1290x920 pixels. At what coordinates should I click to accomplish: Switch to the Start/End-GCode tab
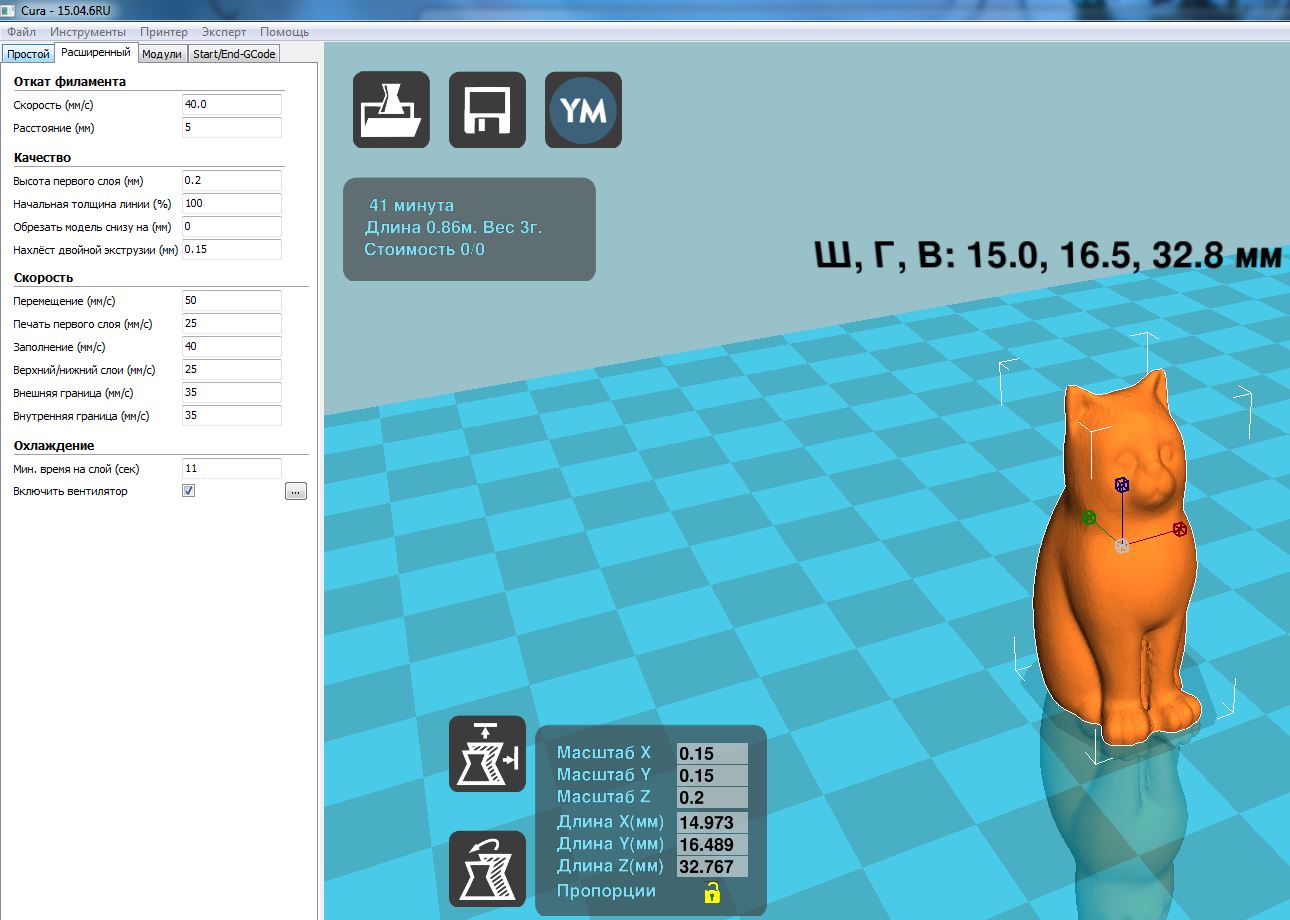235,54
